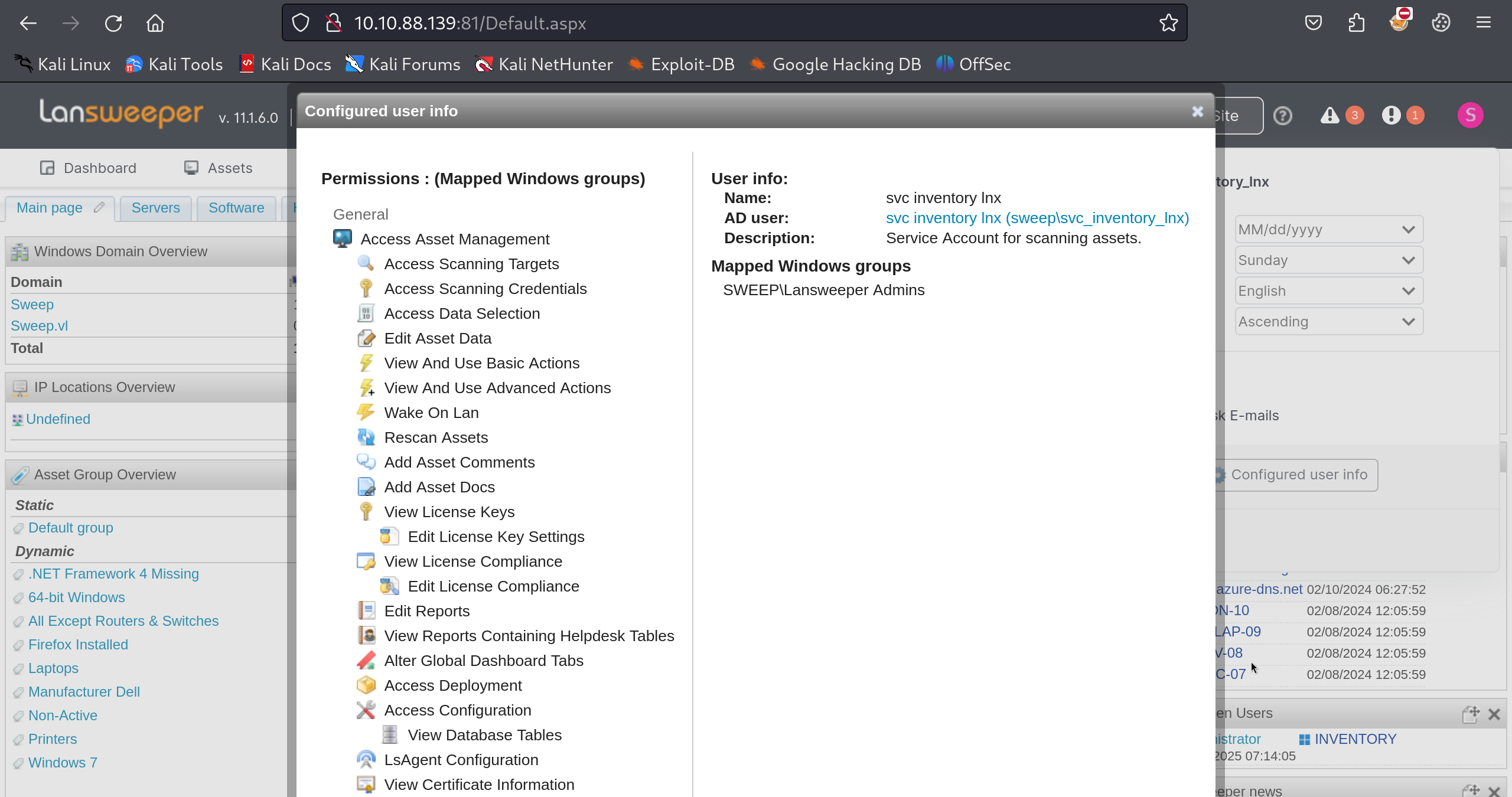
Task: Expand the Ascending sort order dropdown
Action: click(x=1328, y=322)
